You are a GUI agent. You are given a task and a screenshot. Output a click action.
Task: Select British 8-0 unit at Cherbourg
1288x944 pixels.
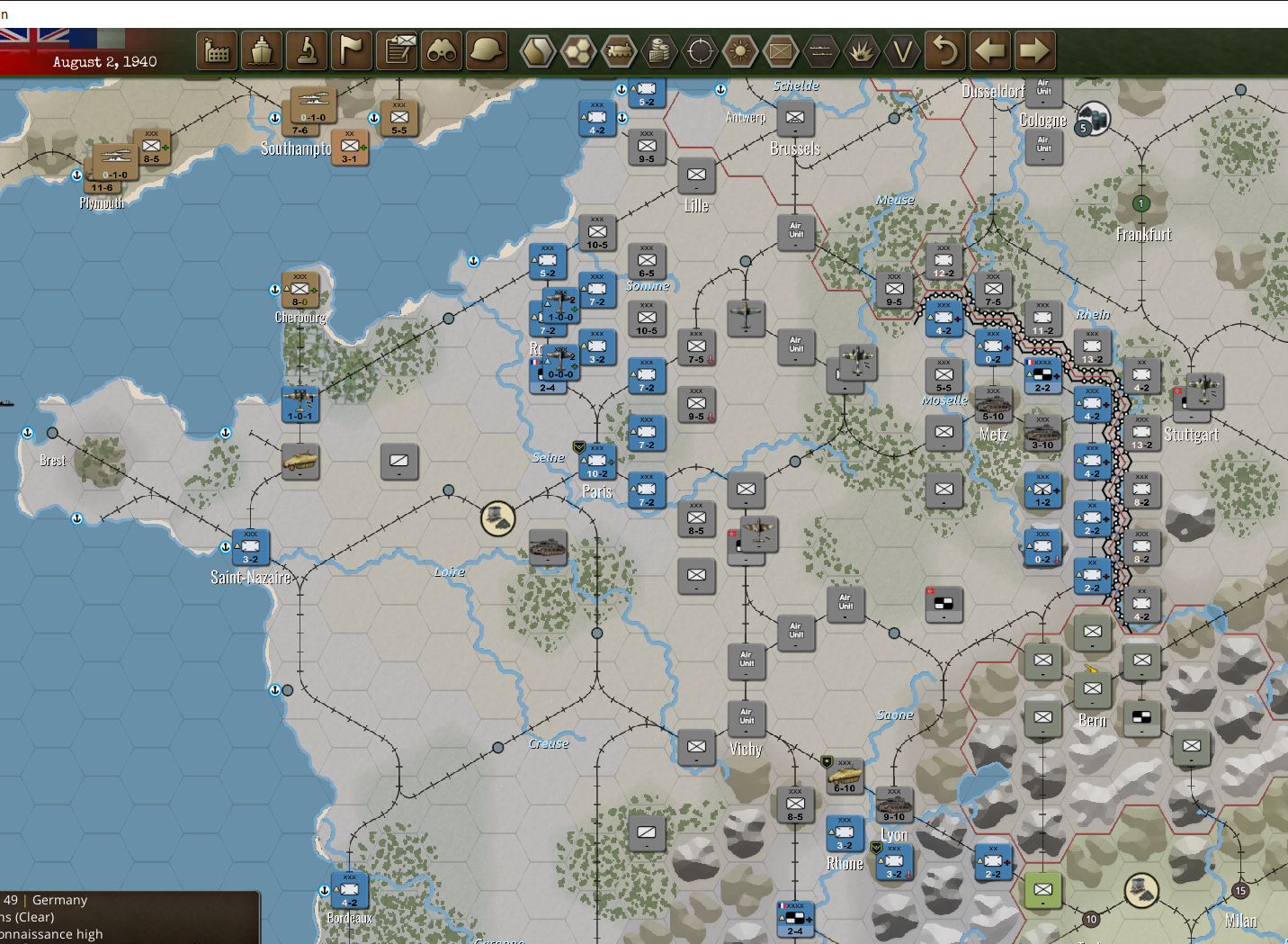[300, 290]
